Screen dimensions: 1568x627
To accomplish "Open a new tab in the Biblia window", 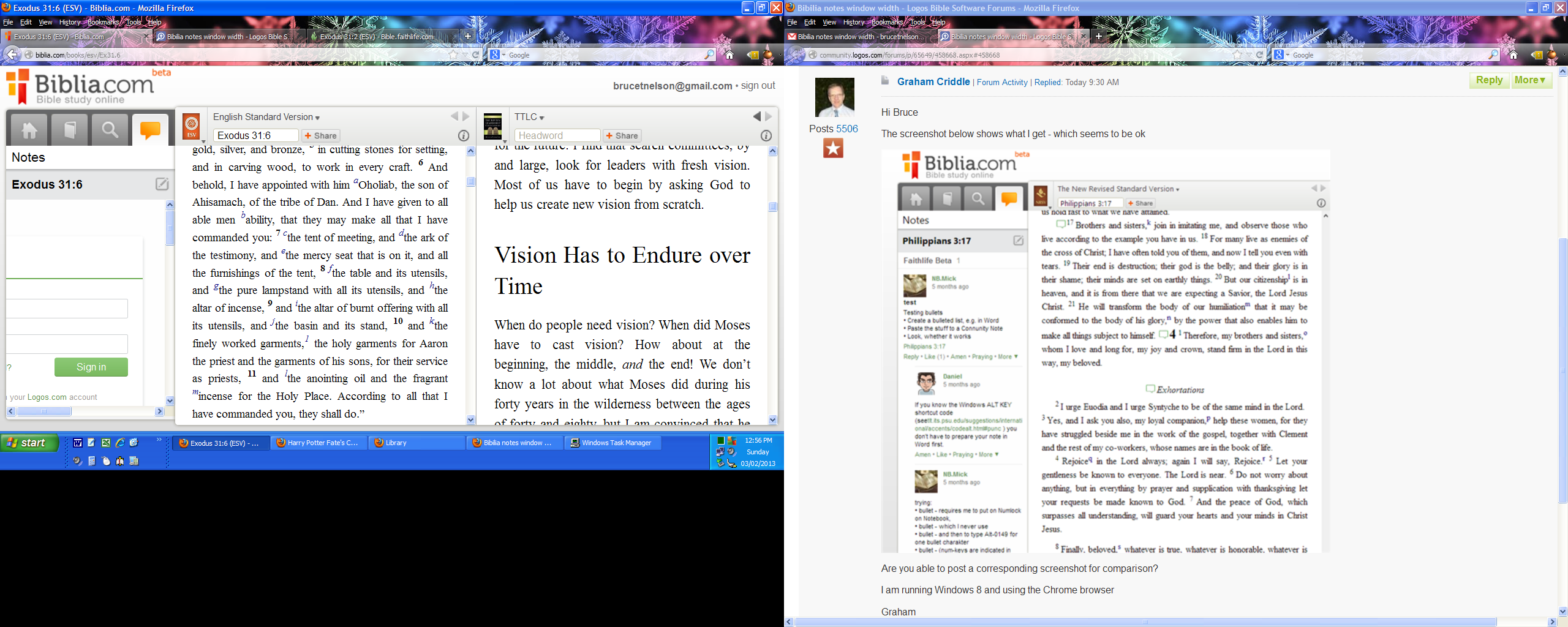I will coord(468,36).
